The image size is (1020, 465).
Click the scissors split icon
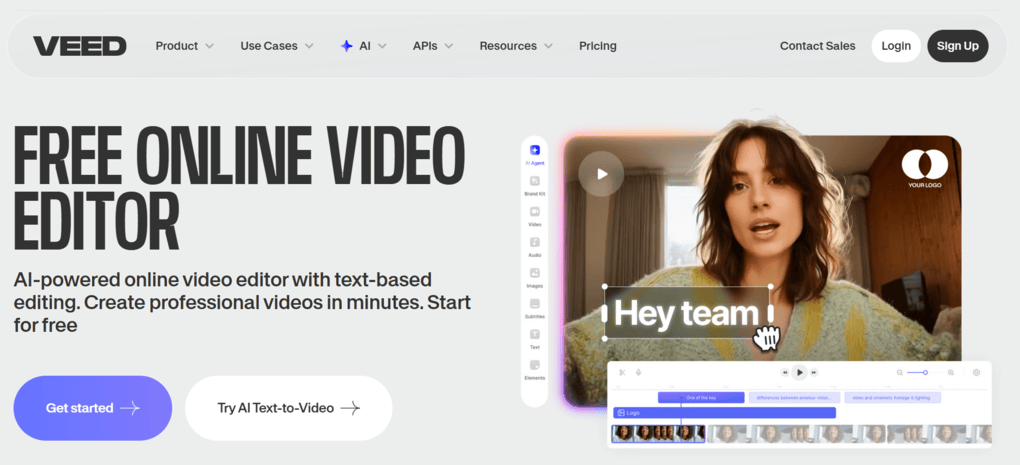(x=622, y=373)
